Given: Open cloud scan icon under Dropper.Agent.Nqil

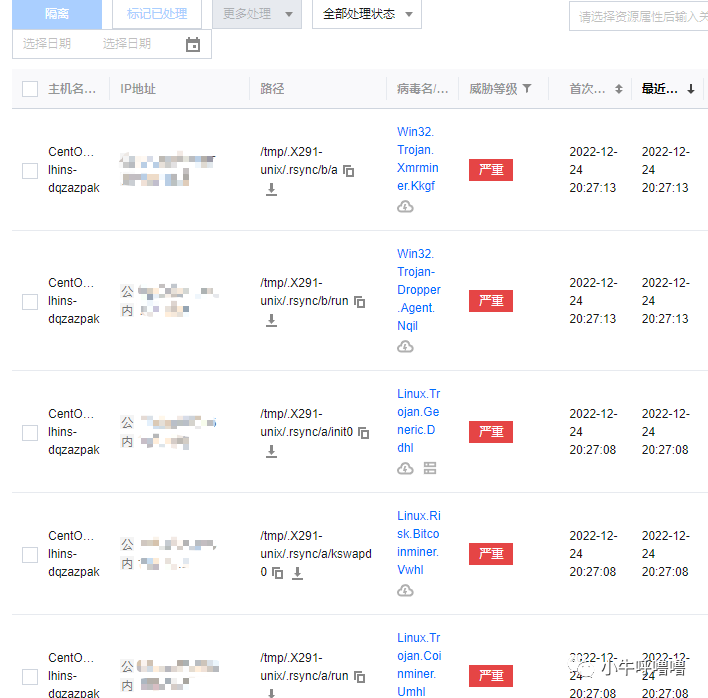Looking at the screenshot, I should 405,347.
